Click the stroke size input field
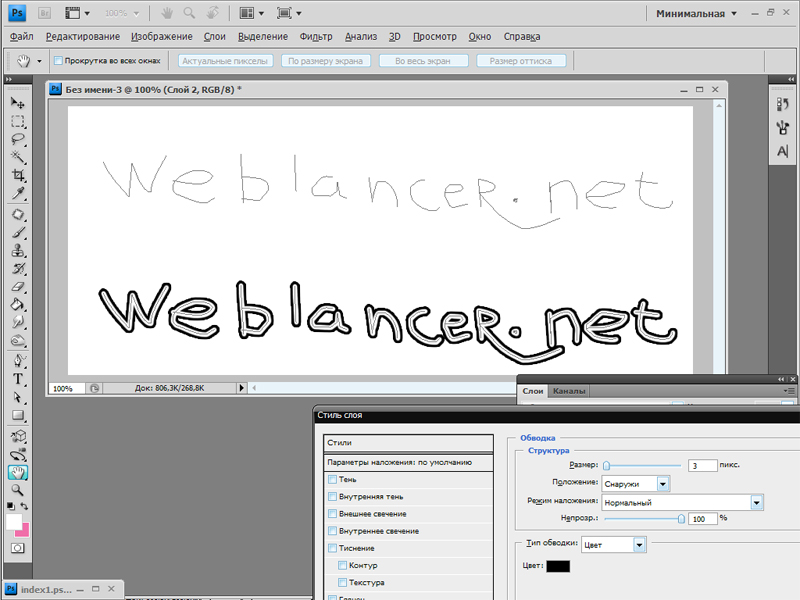 coord(703,465)
